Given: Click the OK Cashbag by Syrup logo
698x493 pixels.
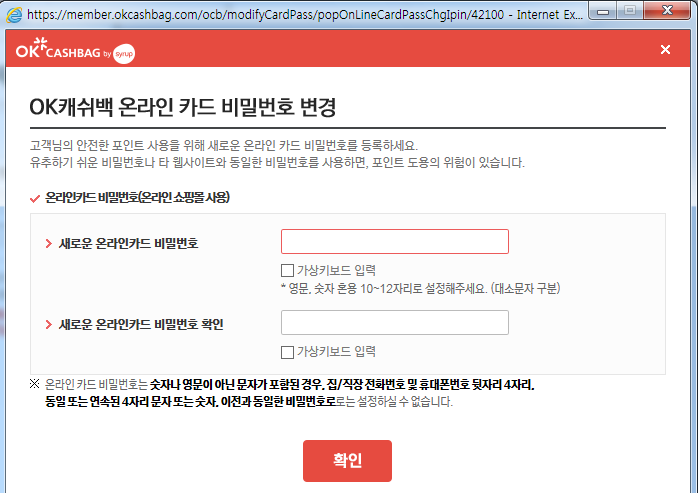Looking at the screenshot, I should coord(75,52).
